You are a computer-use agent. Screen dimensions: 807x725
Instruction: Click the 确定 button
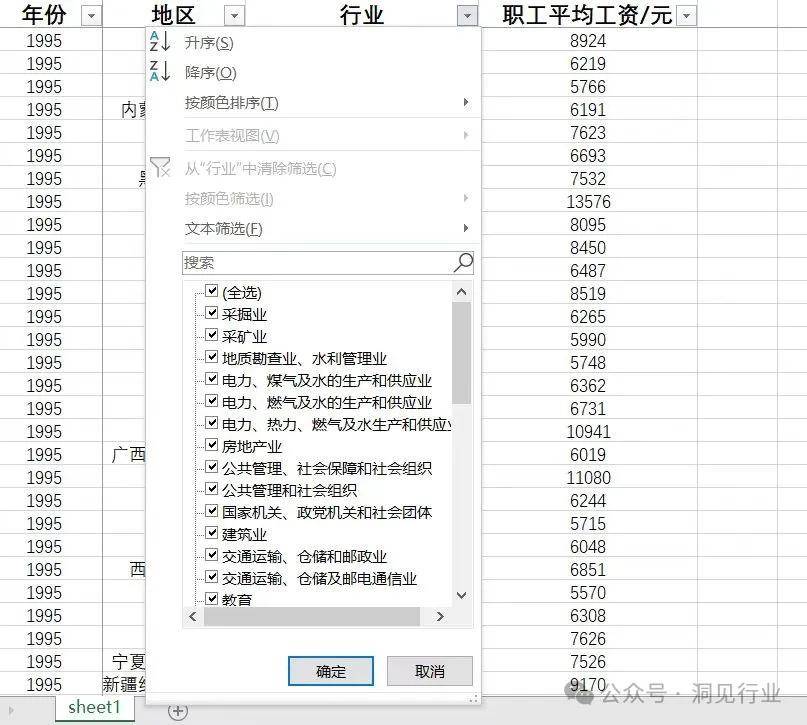[x=330, y=671]
